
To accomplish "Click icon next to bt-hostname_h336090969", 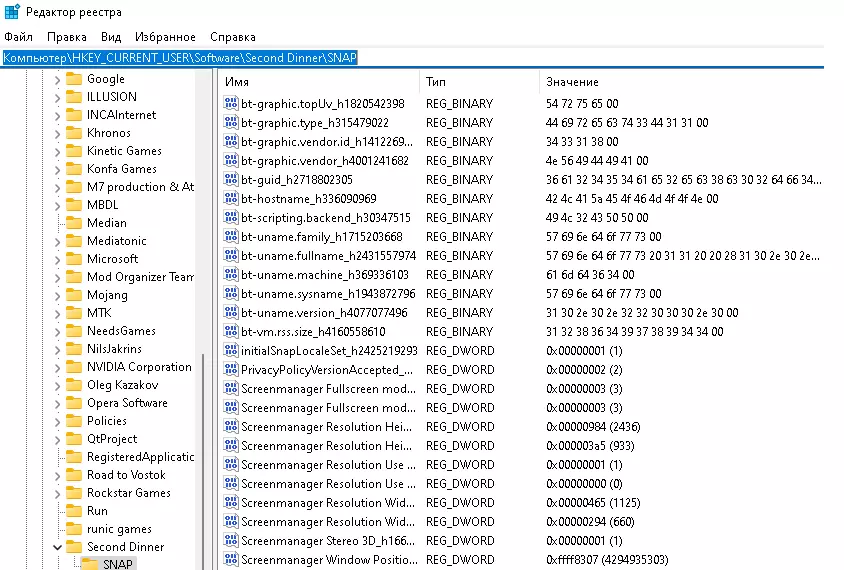I will click(x=231, y=199).
